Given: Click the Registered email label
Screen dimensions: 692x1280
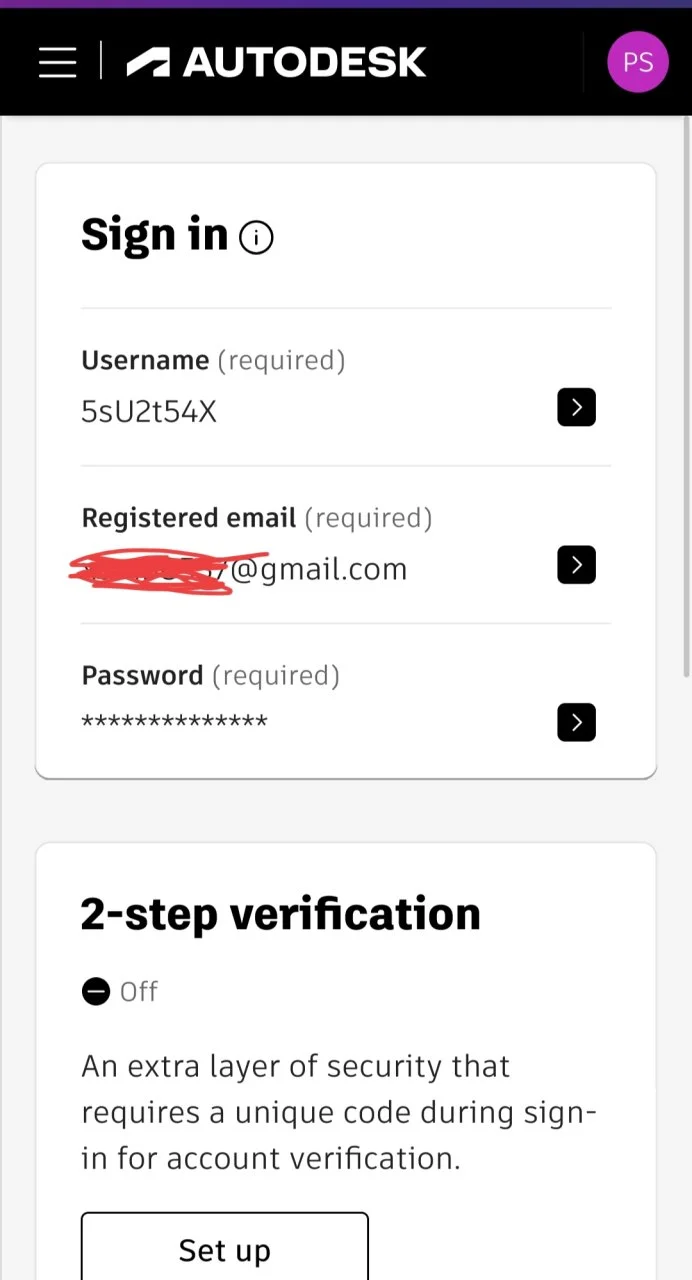Looking at the screenshot, I should (188, 518).
